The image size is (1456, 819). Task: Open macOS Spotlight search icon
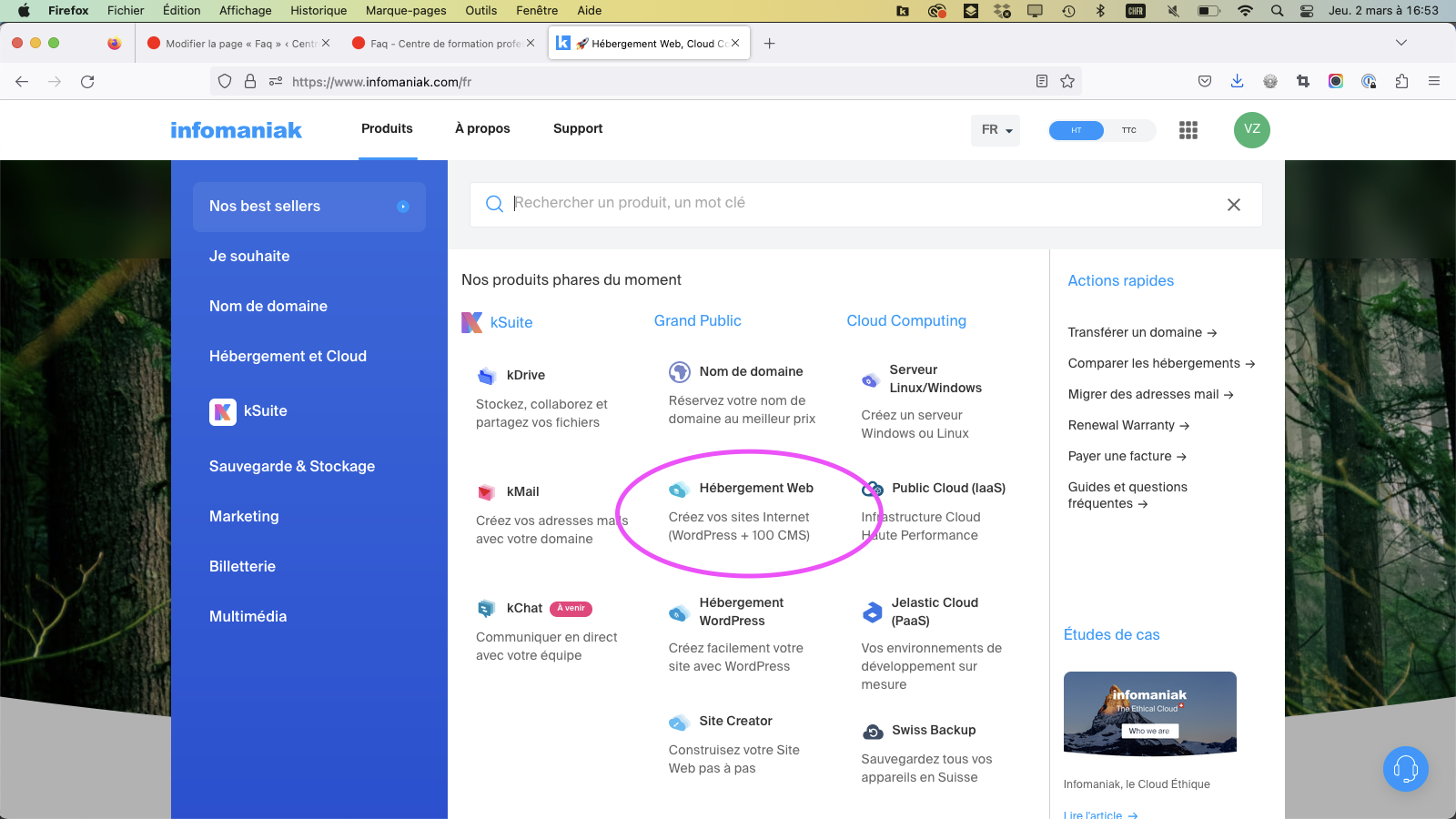tap(1278, 11)
